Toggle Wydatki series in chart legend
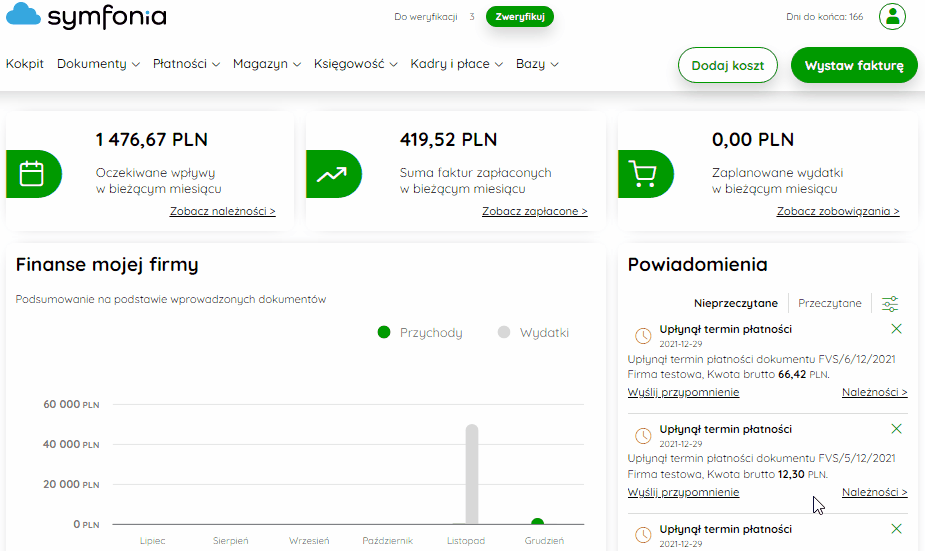 [x=533, y=333]
